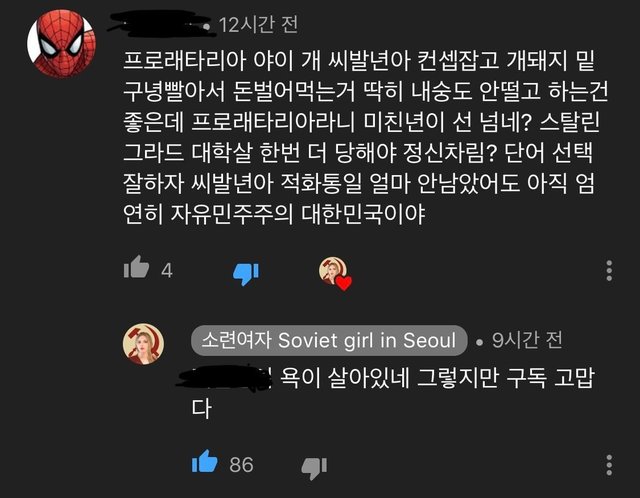The image size is (640, 498).
Task: Open the three-dot menu of the top comment
Action: coord(609,270)
